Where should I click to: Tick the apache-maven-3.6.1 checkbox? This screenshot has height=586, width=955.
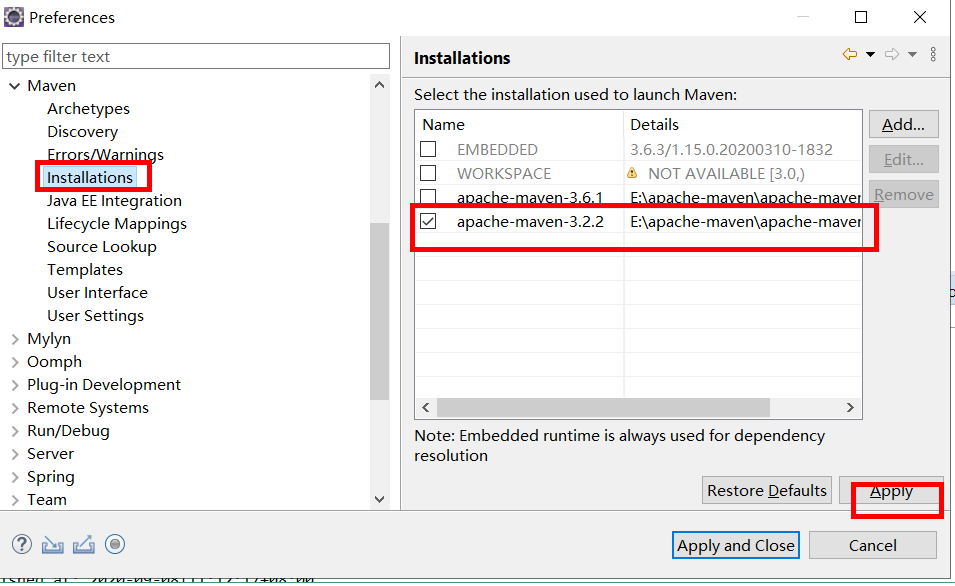(x=428, y=197)
